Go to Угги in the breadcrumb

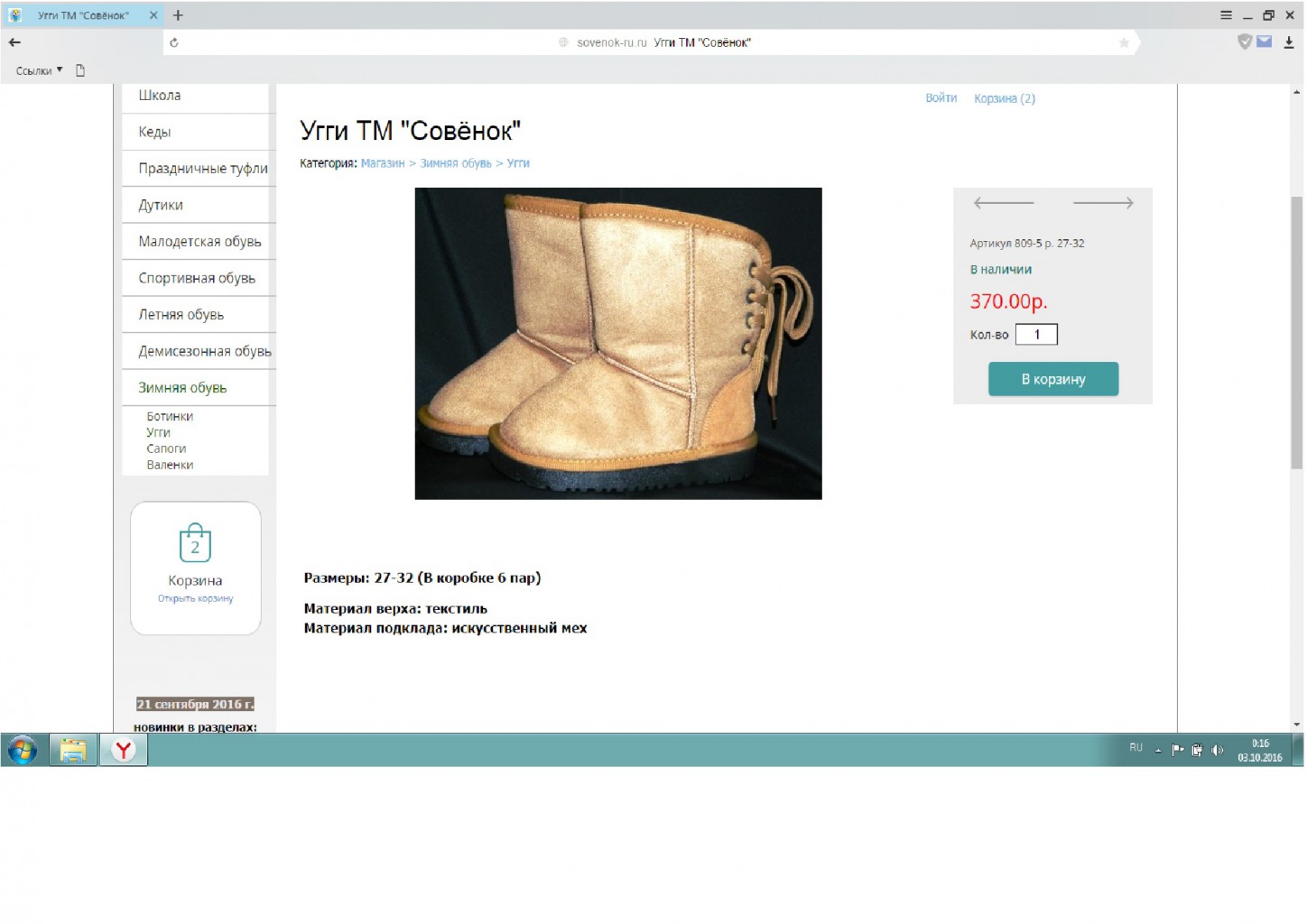coord(518,163)
